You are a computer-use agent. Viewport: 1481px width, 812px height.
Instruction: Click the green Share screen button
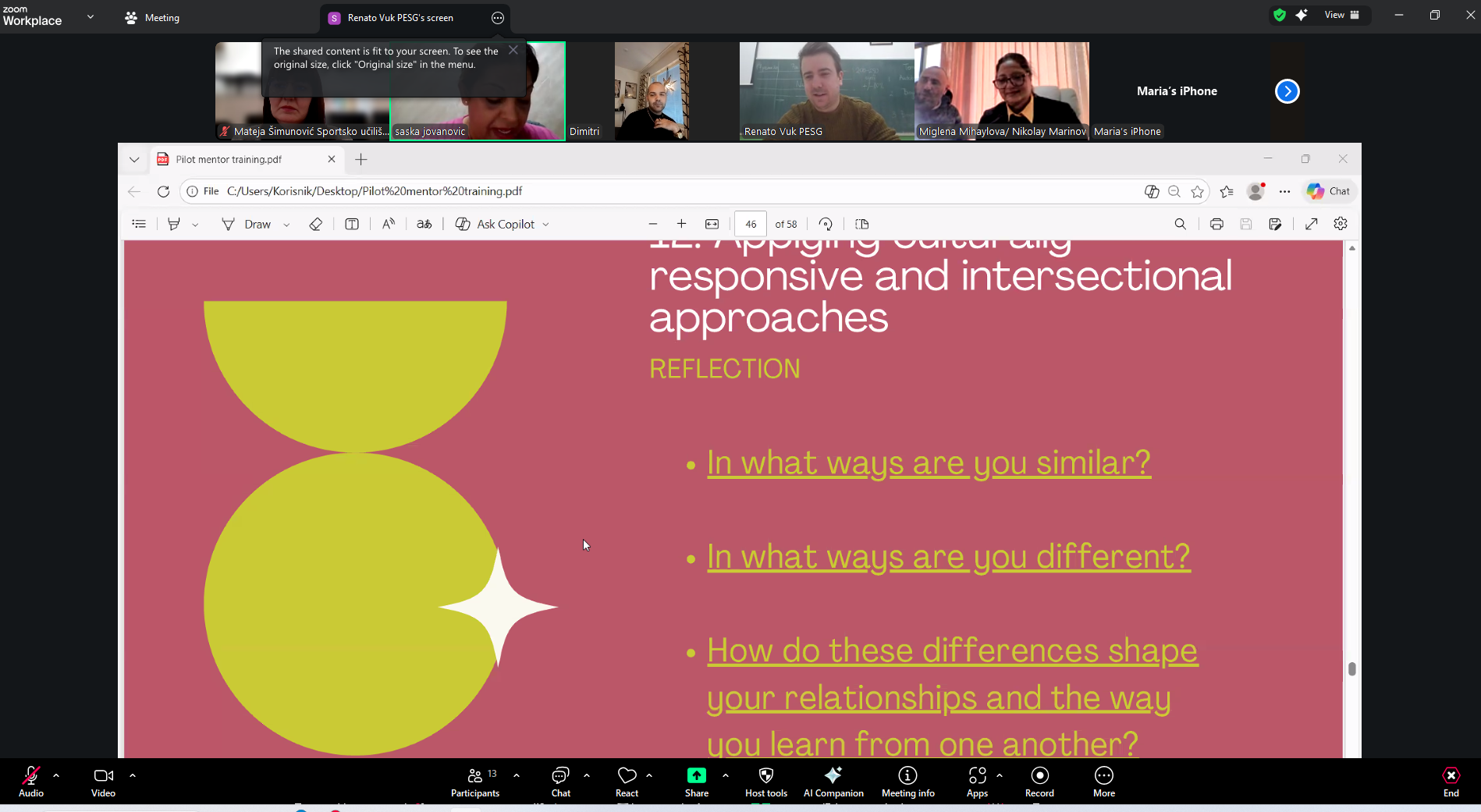696,782
